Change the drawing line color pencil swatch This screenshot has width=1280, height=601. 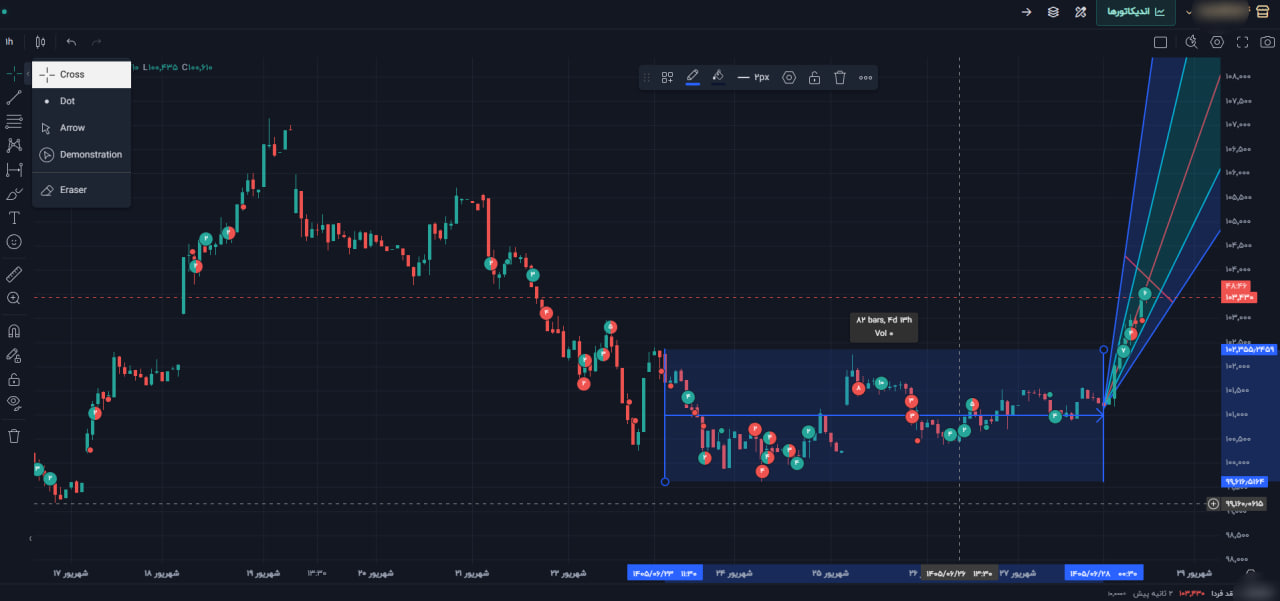[692, 77]
